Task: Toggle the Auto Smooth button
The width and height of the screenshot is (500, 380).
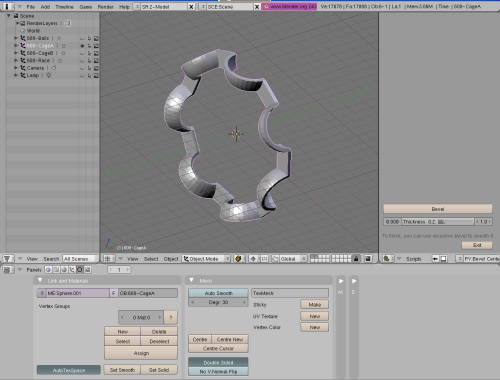Action: point(218,293)
